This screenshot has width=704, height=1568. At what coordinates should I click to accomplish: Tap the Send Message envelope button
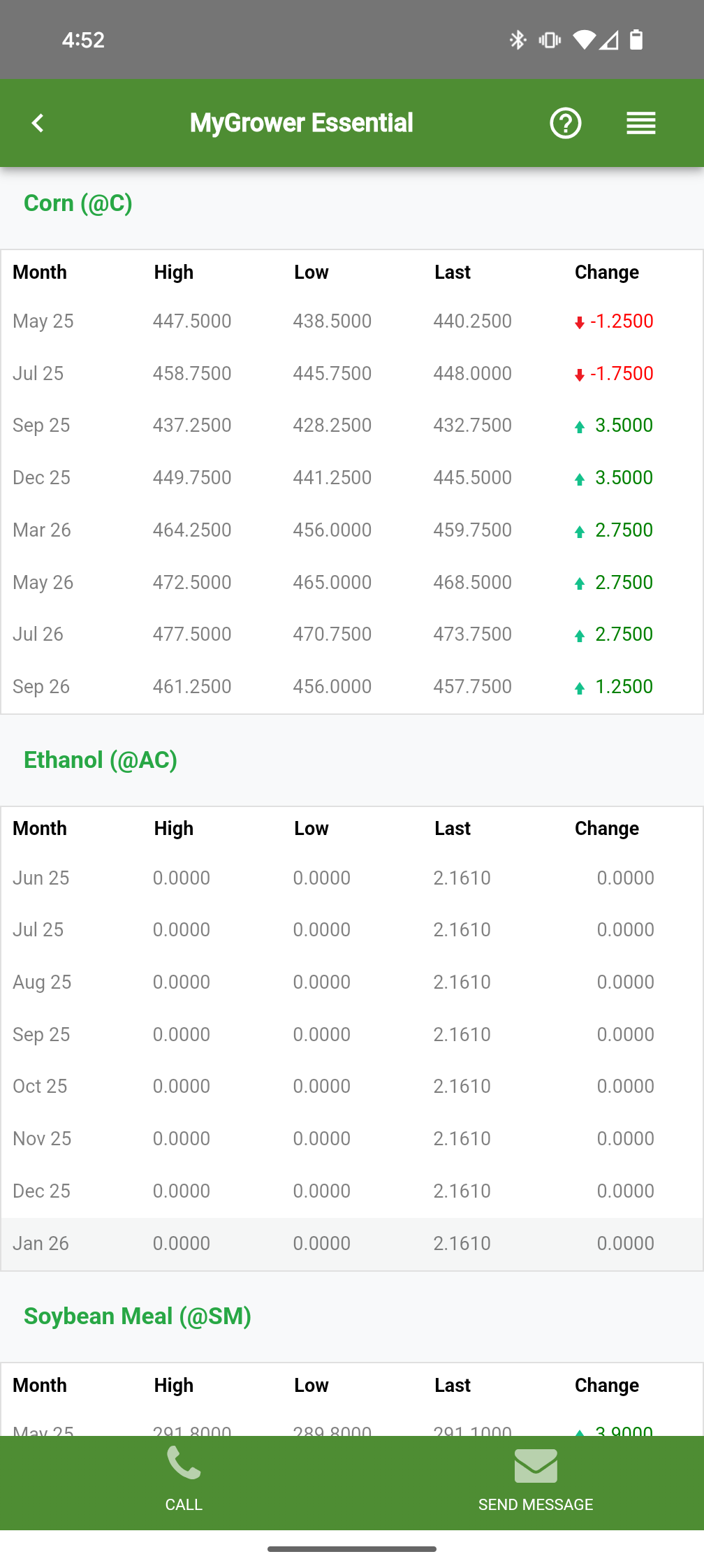(536, 1479)
